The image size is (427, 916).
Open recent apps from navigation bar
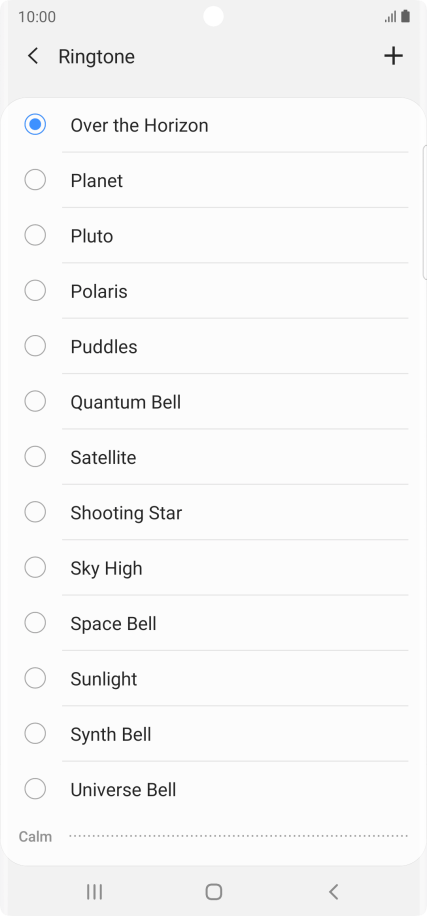click(94, 891)
